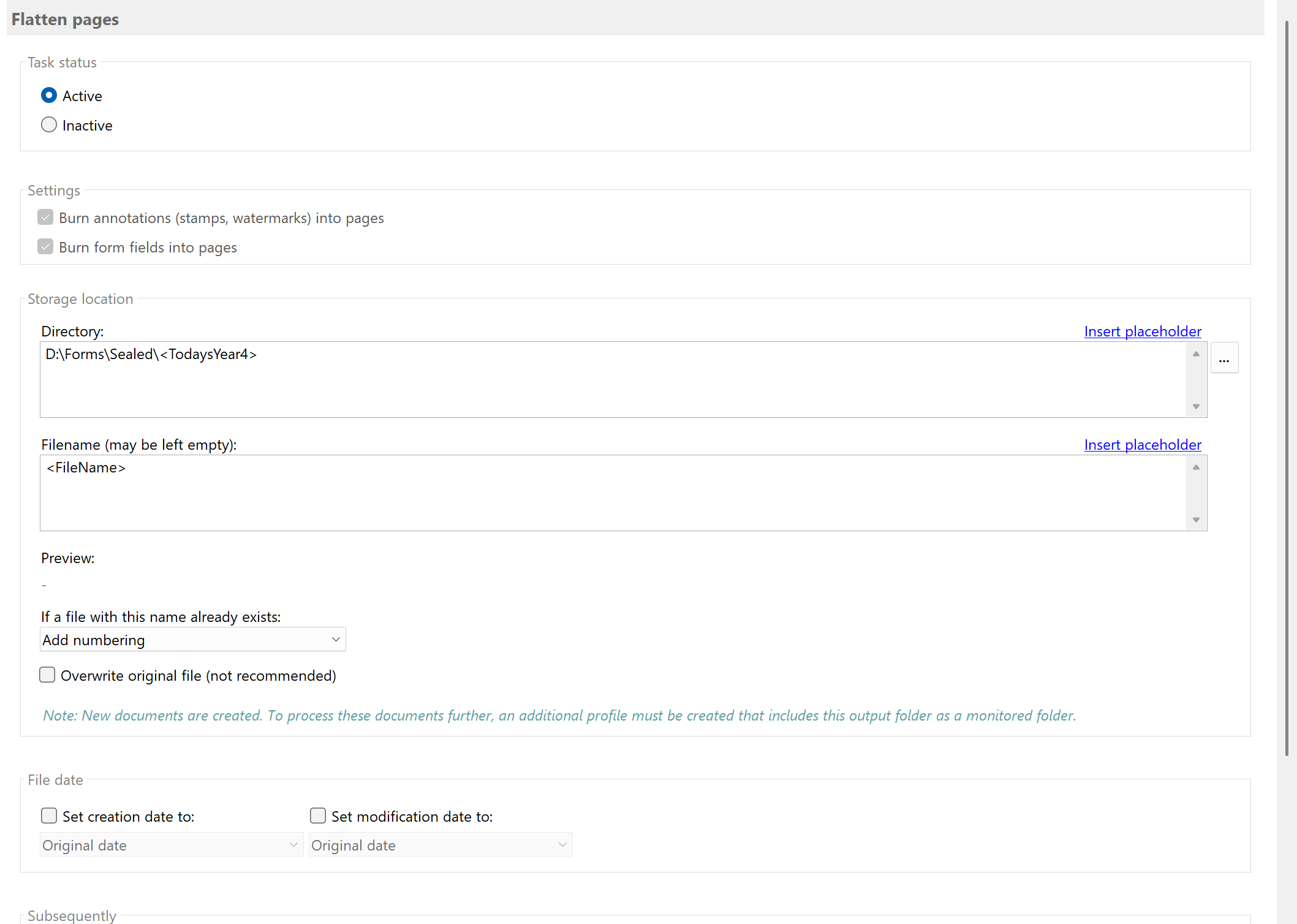Viewport: 1297px width, 924px height.
Task: Click the scroll-down arrow in Filename field
Action: click(1195, 519)
